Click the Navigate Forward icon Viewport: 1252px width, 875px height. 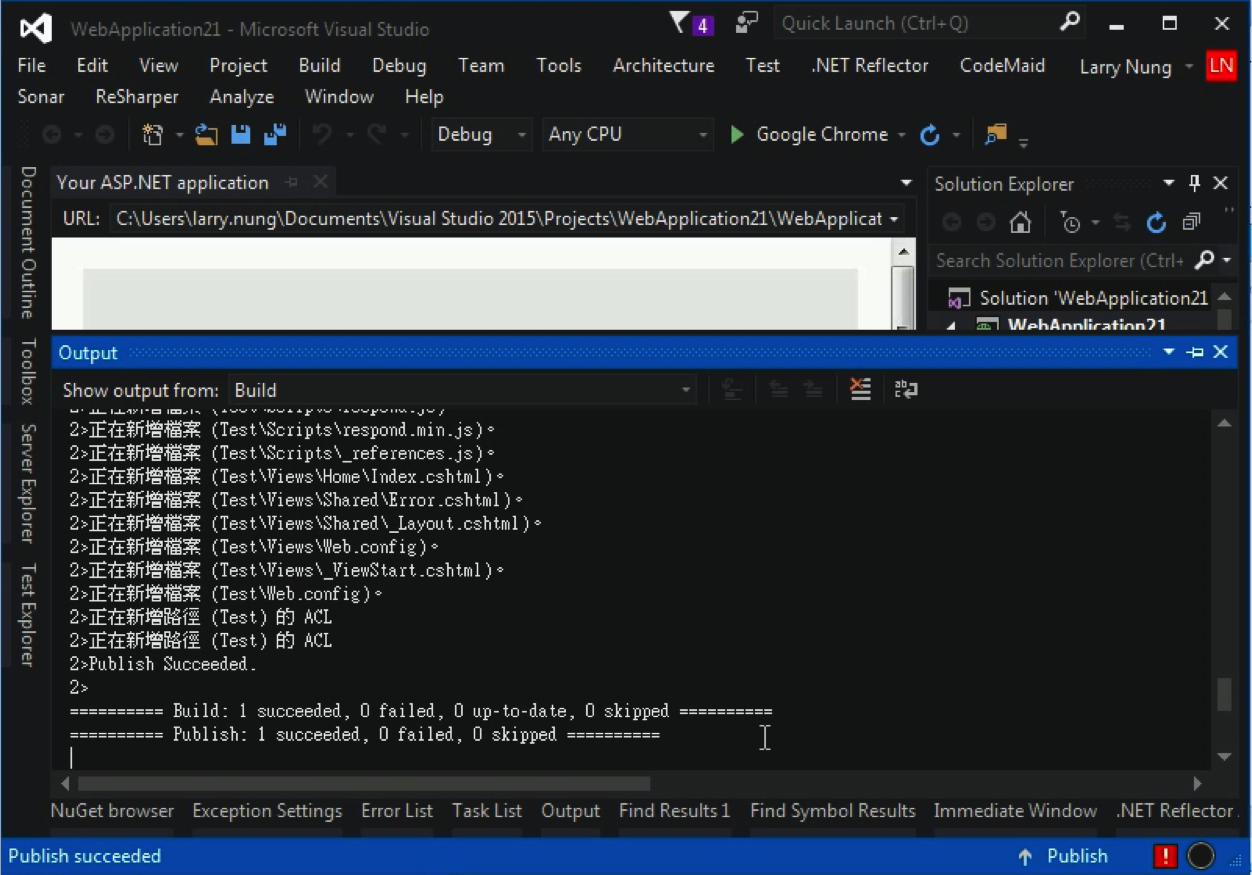(x=104, y=134)
